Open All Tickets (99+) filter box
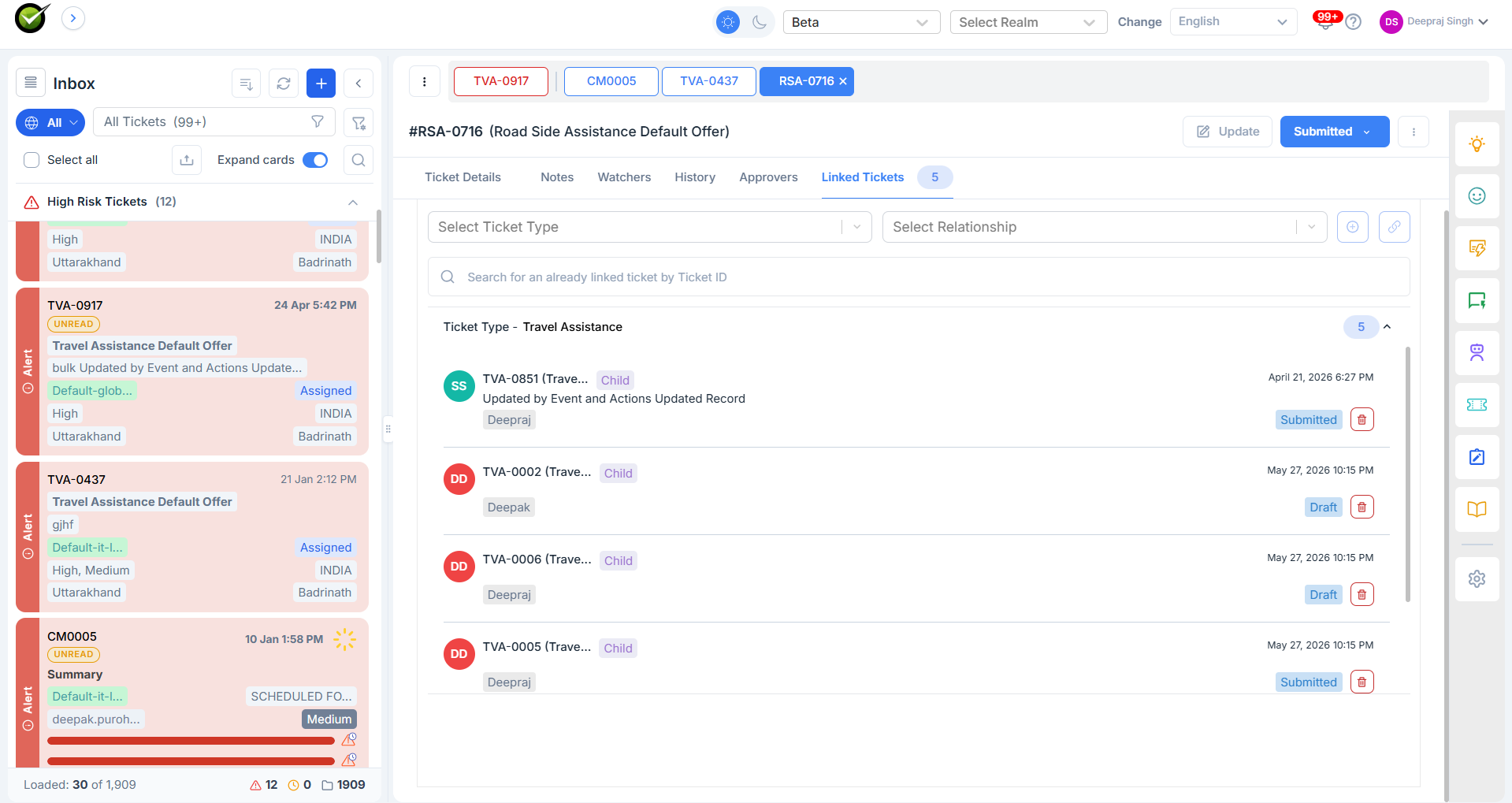 214,122
